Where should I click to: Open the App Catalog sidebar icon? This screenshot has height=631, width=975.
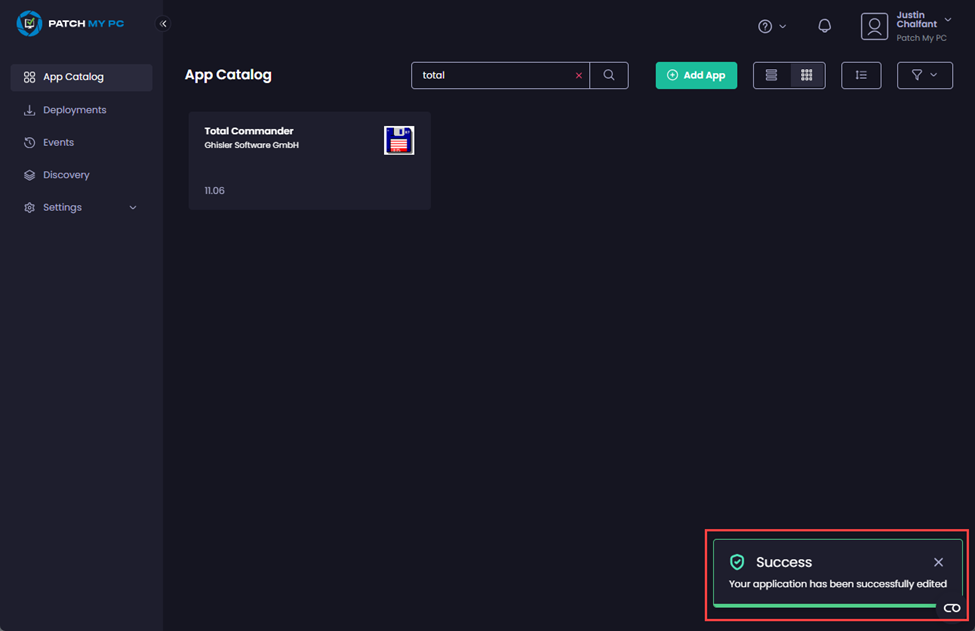tap(30, 77)
